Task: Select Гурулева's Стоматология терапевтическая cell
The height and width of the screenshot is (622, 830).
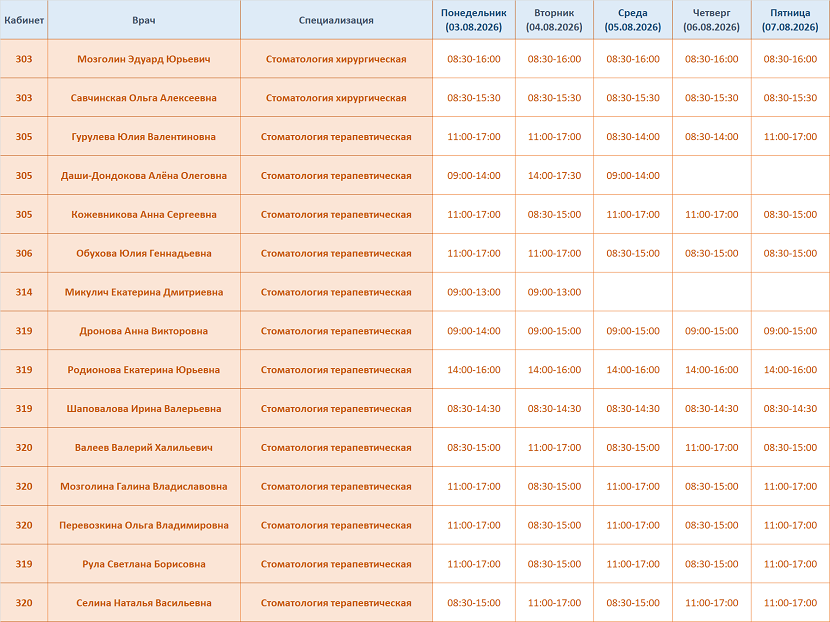Action: point(336,137)
